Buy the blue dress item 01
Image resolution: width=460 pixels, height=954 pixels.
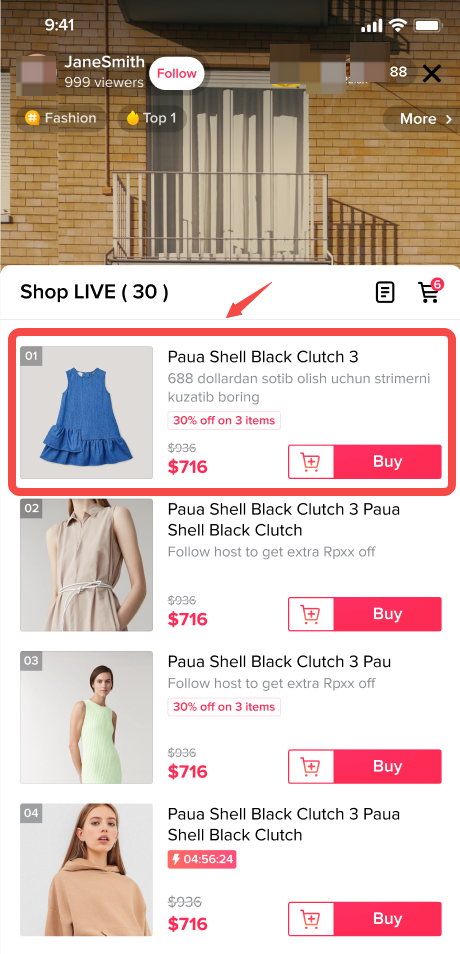click(x=388, y=462)
